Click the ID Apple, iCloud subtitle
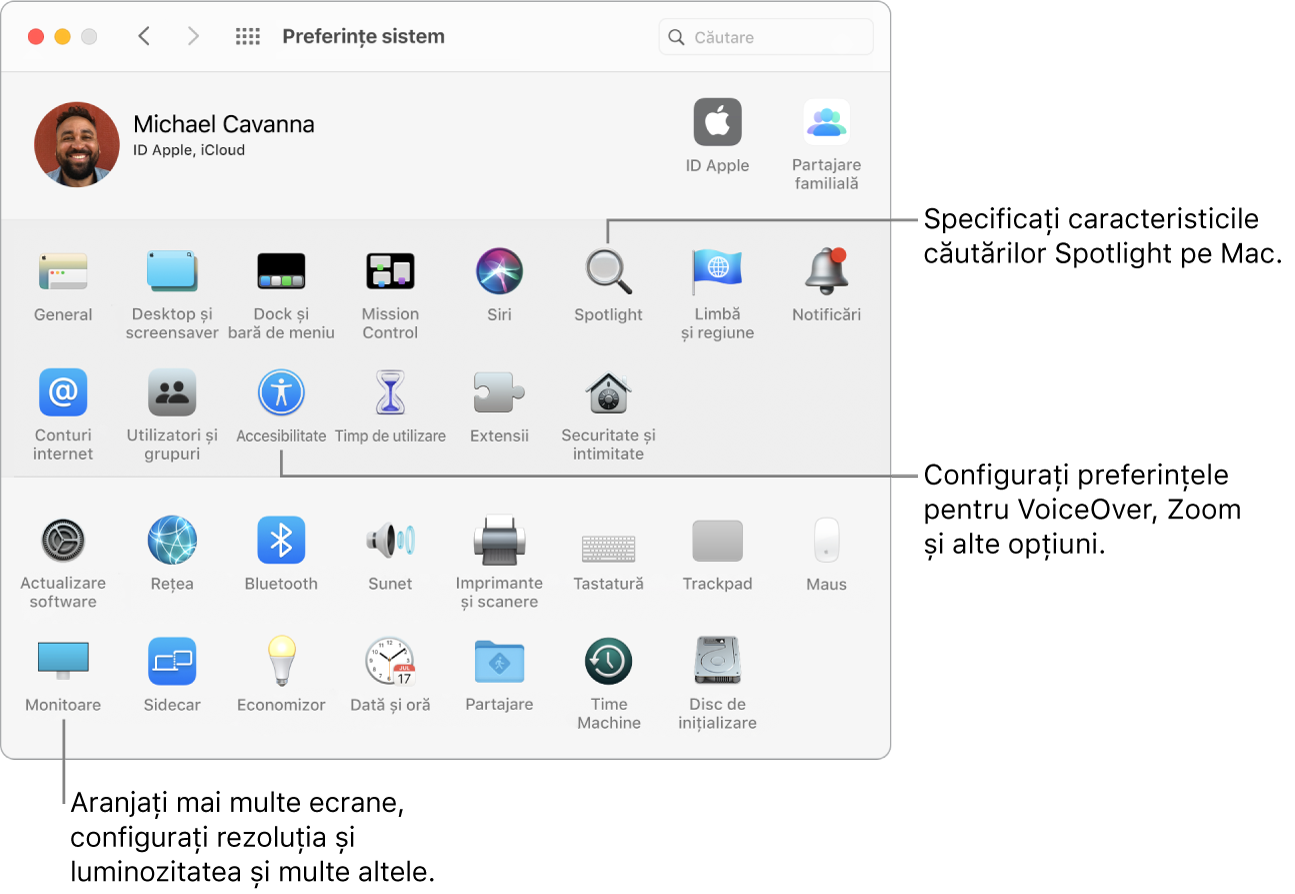This screenshot has width=1295, height=894. click(x=189, y=150)
